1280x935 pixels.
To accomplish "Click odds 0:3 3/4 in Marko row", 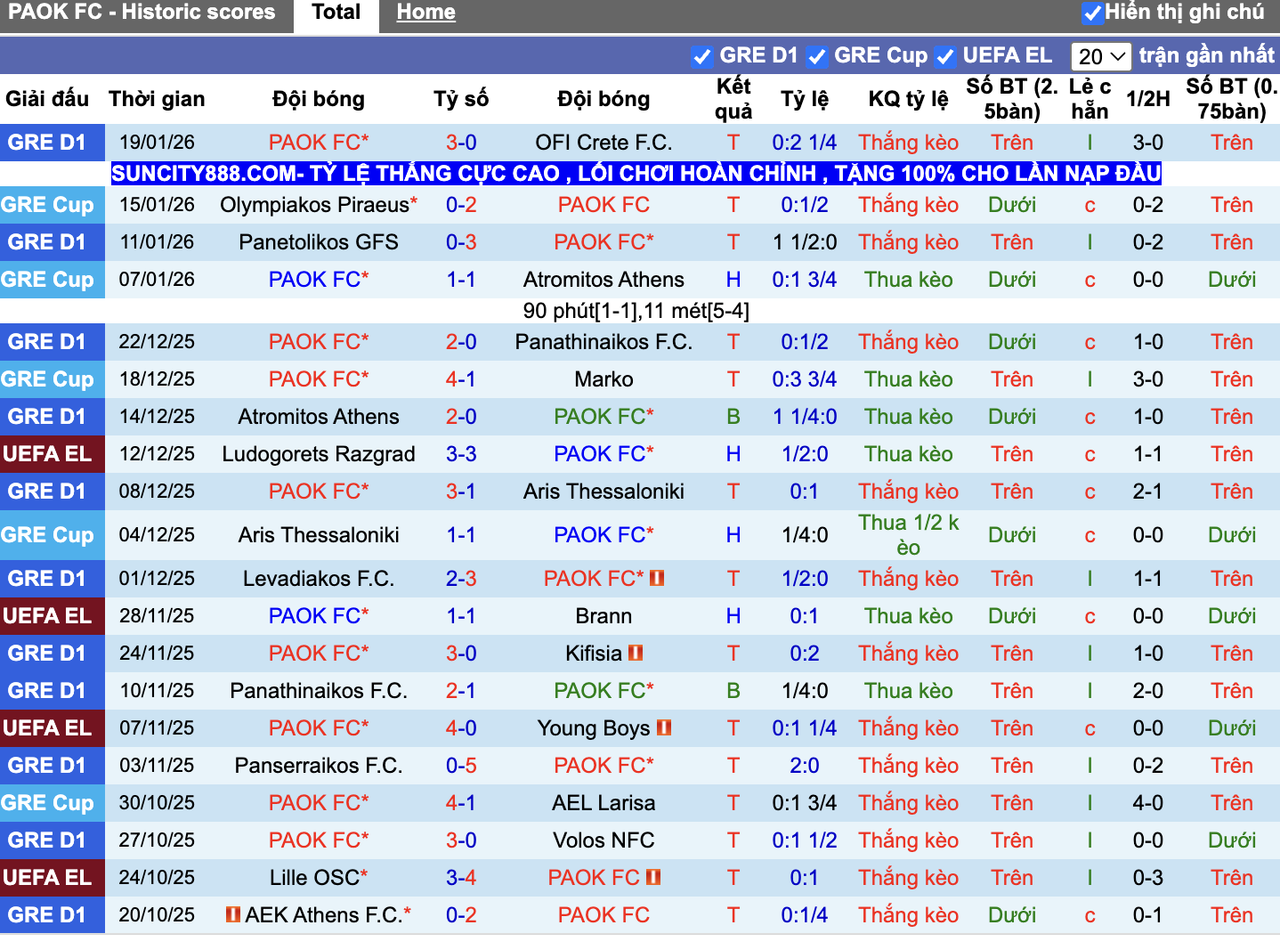I will click(x=805, y=380).
